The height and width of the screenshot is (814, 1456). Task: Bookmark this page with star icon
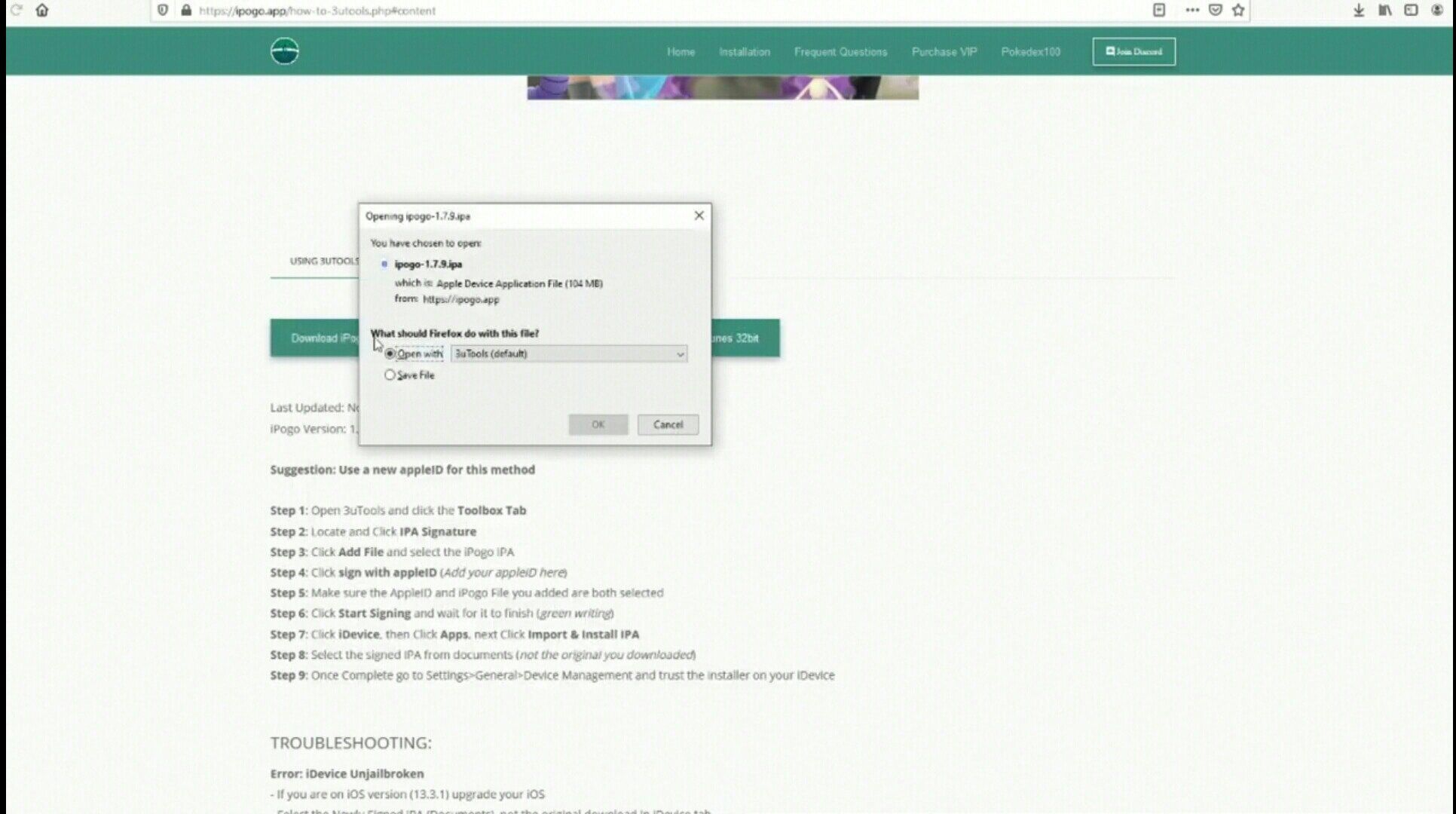[x=1238, y=11]
